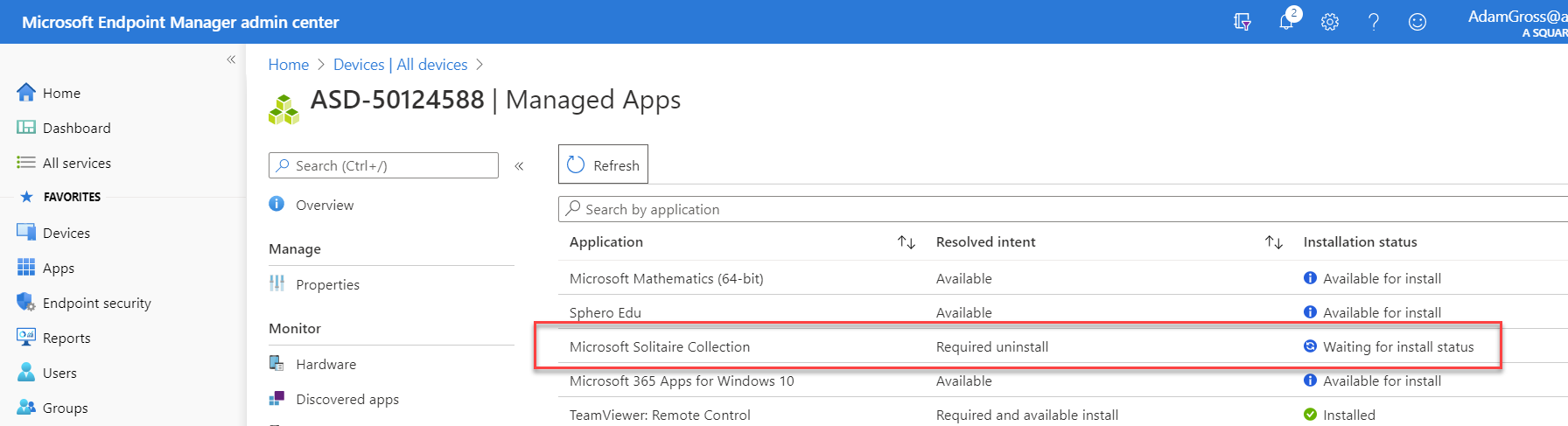This screenshot has width=1568, height=426.
Task: Focus the Search (Ctrl+/) box
Action: point(383,165)
